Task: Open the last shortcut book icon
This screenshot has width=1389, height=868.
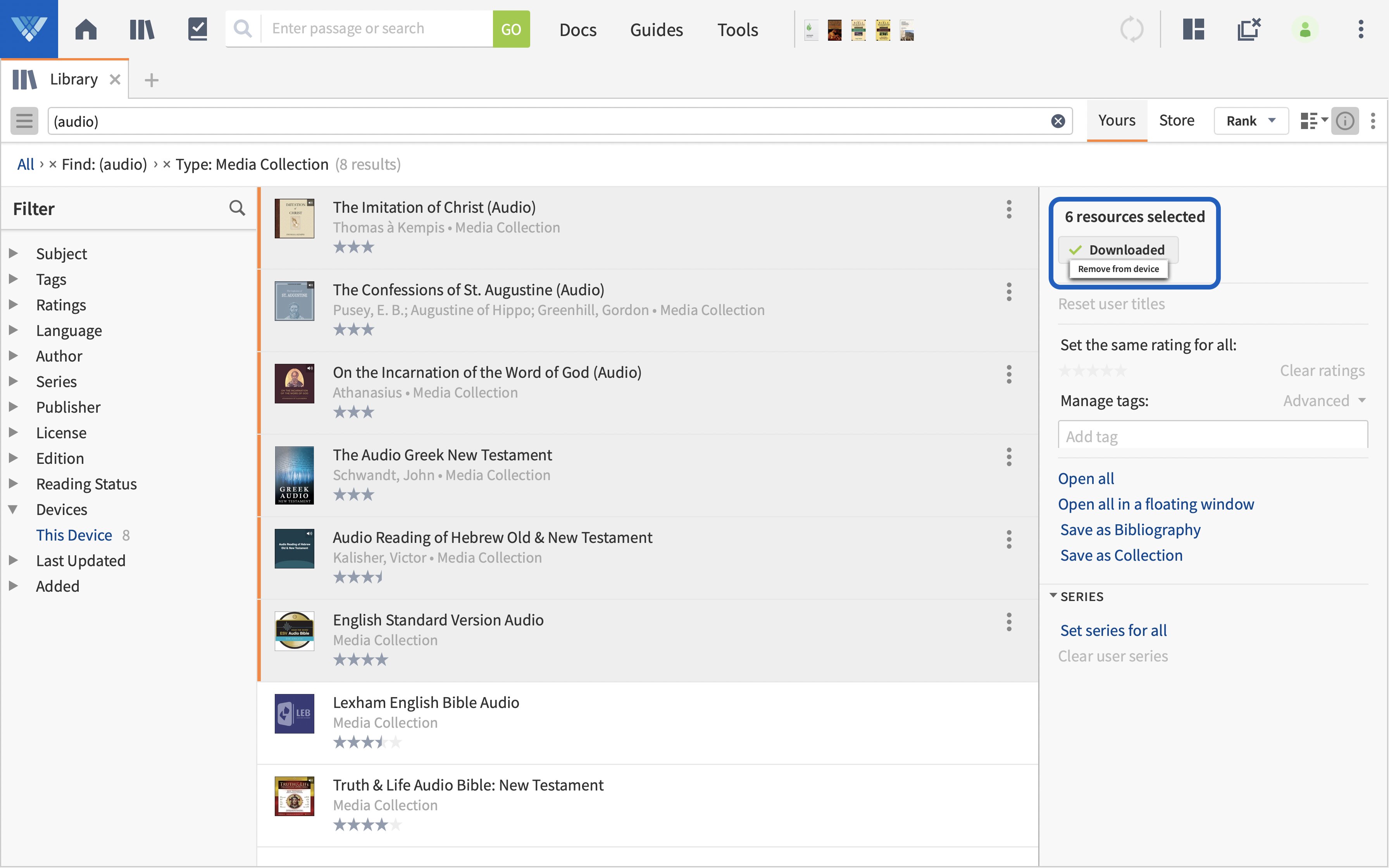Action: tap(907, 30)
